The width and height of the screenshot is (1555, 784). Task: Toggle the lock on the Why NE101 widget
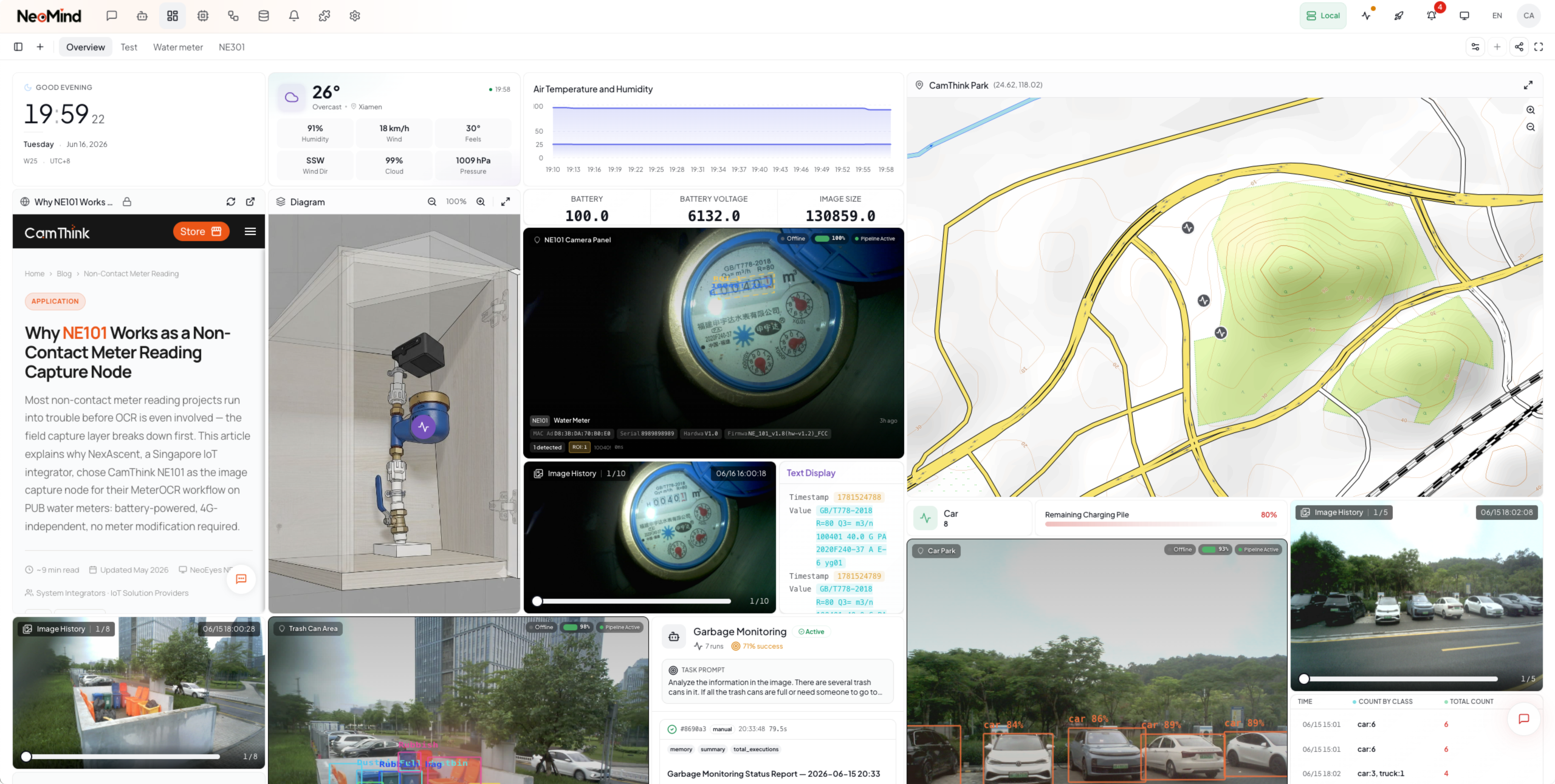tap(127, 202)
